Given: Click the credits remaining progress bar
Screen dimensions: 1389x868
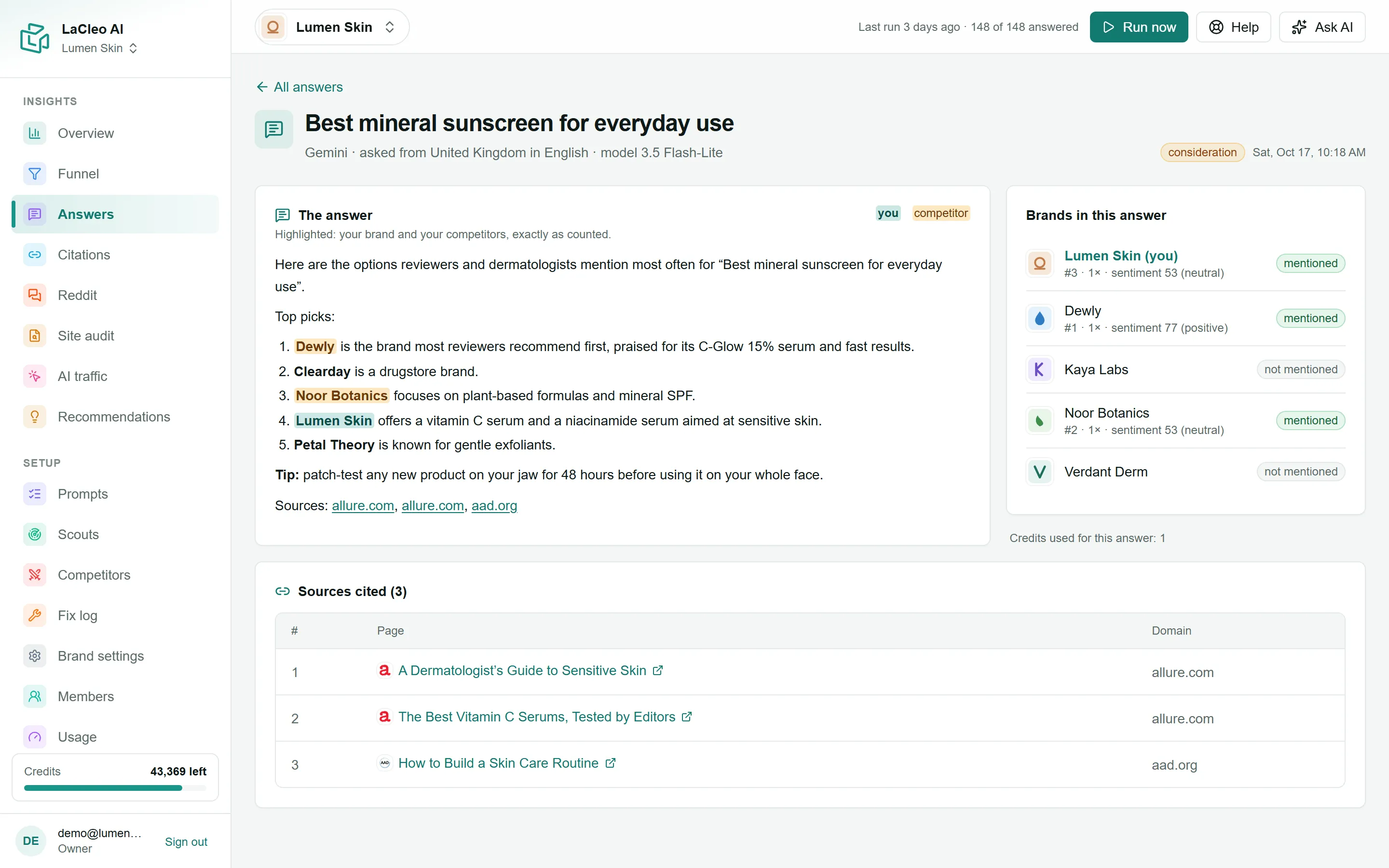Looking at the screenshot, I should pos(115,788).
